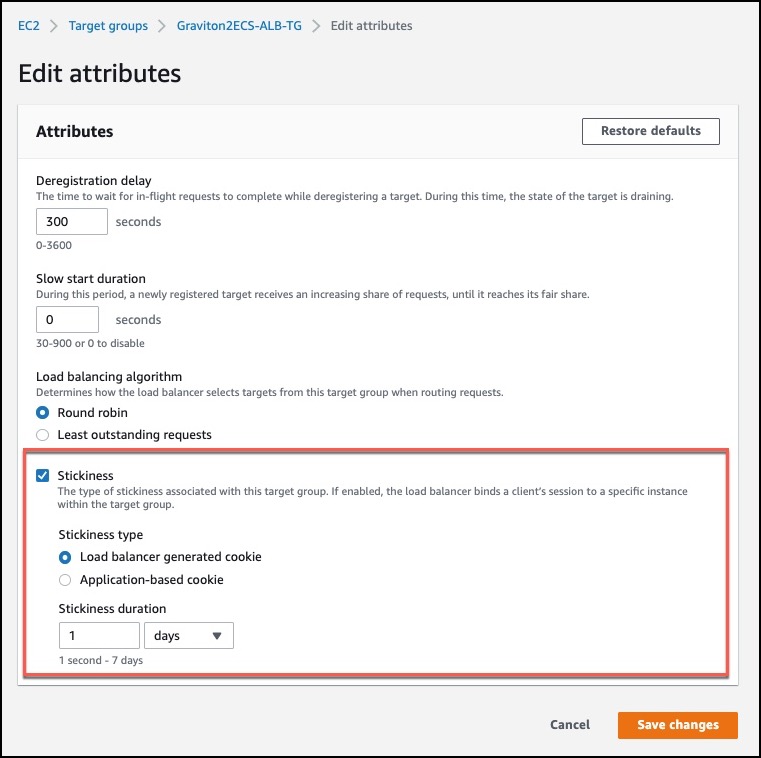This screenshot has width=761, height=758.
Task: Click the chevron after Target groups
Action: click(162, 26)
